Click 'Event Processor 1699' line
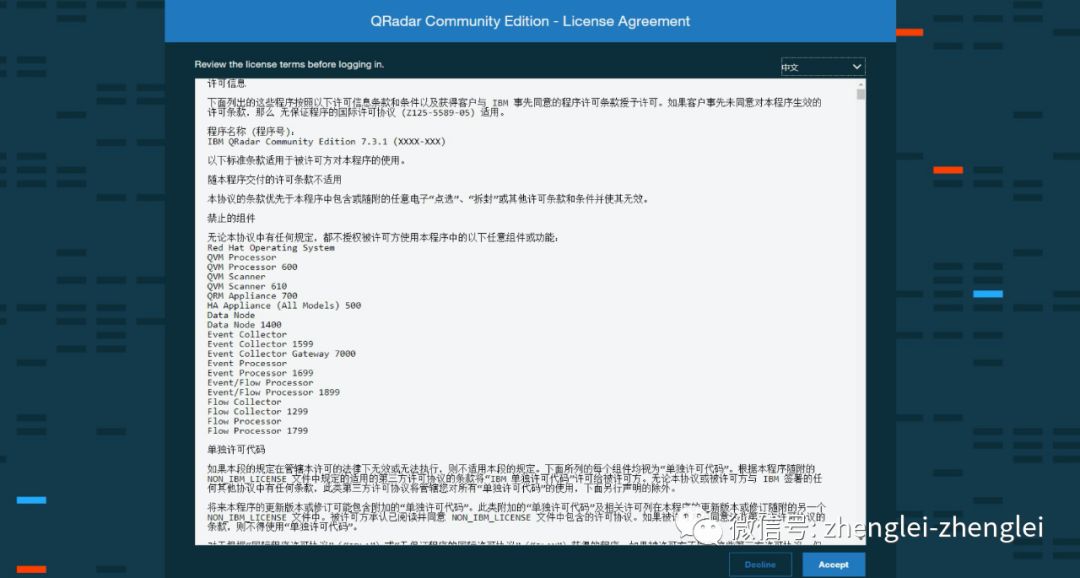Screen dimensions: 1080x578 tap(260, 373)
